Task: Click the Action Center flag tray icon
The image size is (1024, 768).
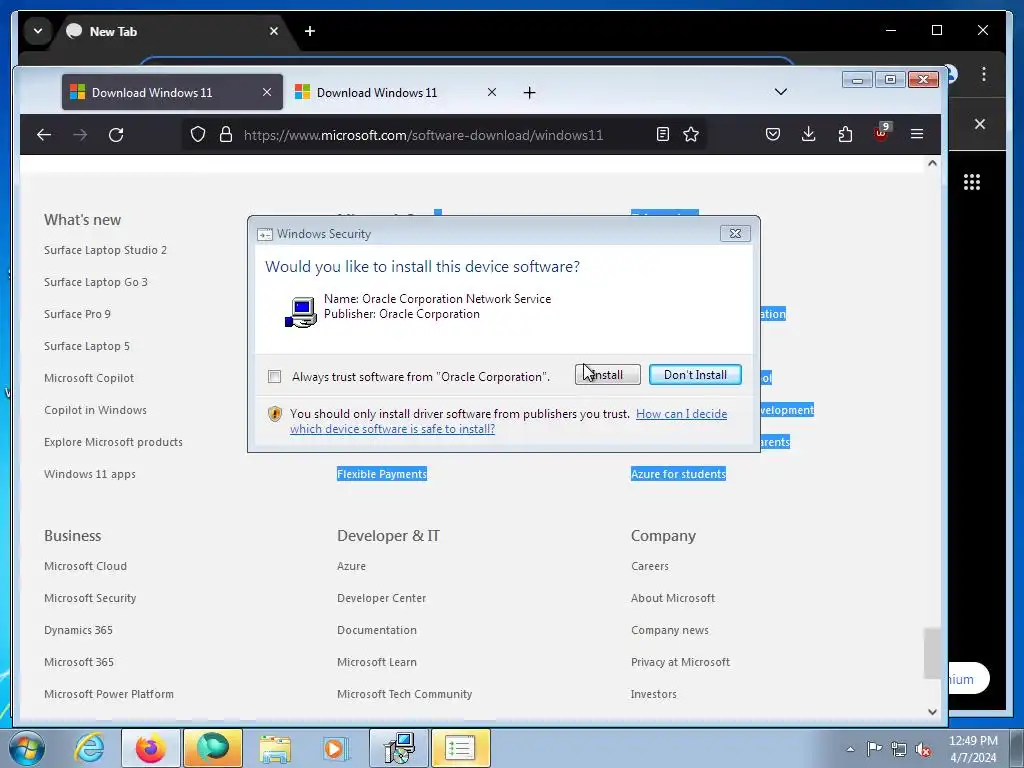Action: pos(874,748)
